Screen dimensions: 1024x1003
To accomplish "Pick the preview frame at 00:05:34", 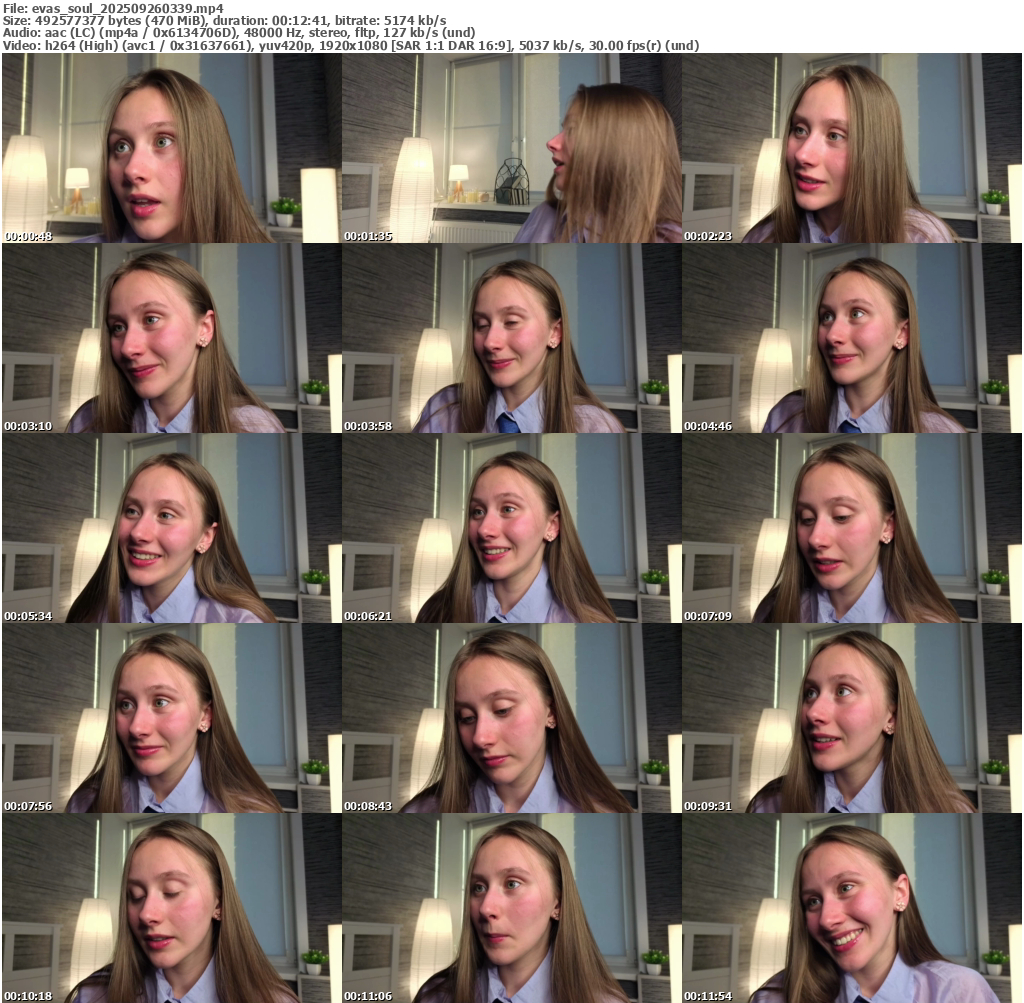I will coord(172,528).
